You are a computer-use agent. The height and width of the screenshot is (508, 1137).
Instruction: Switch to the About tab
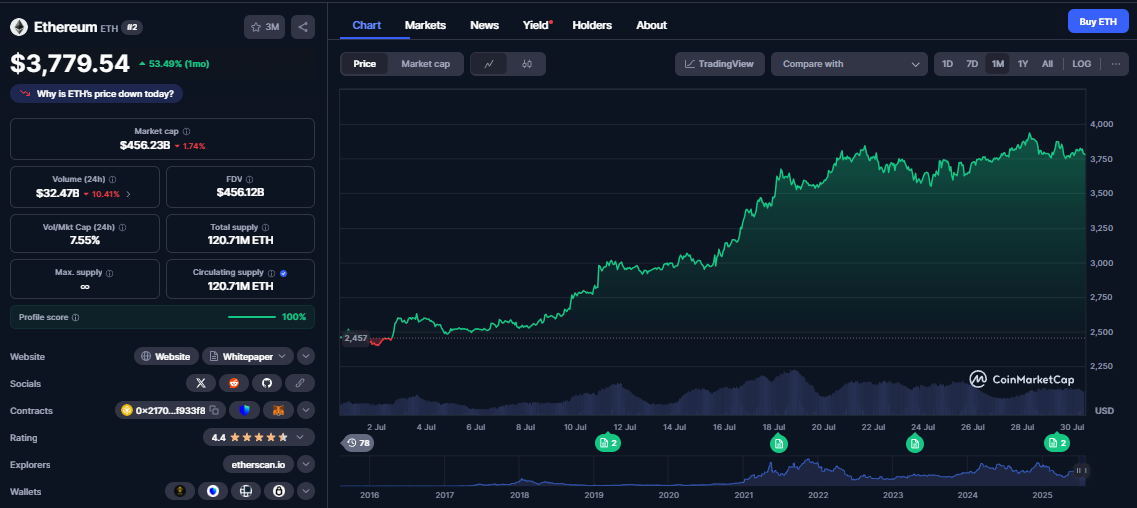(x=651, y=25)
